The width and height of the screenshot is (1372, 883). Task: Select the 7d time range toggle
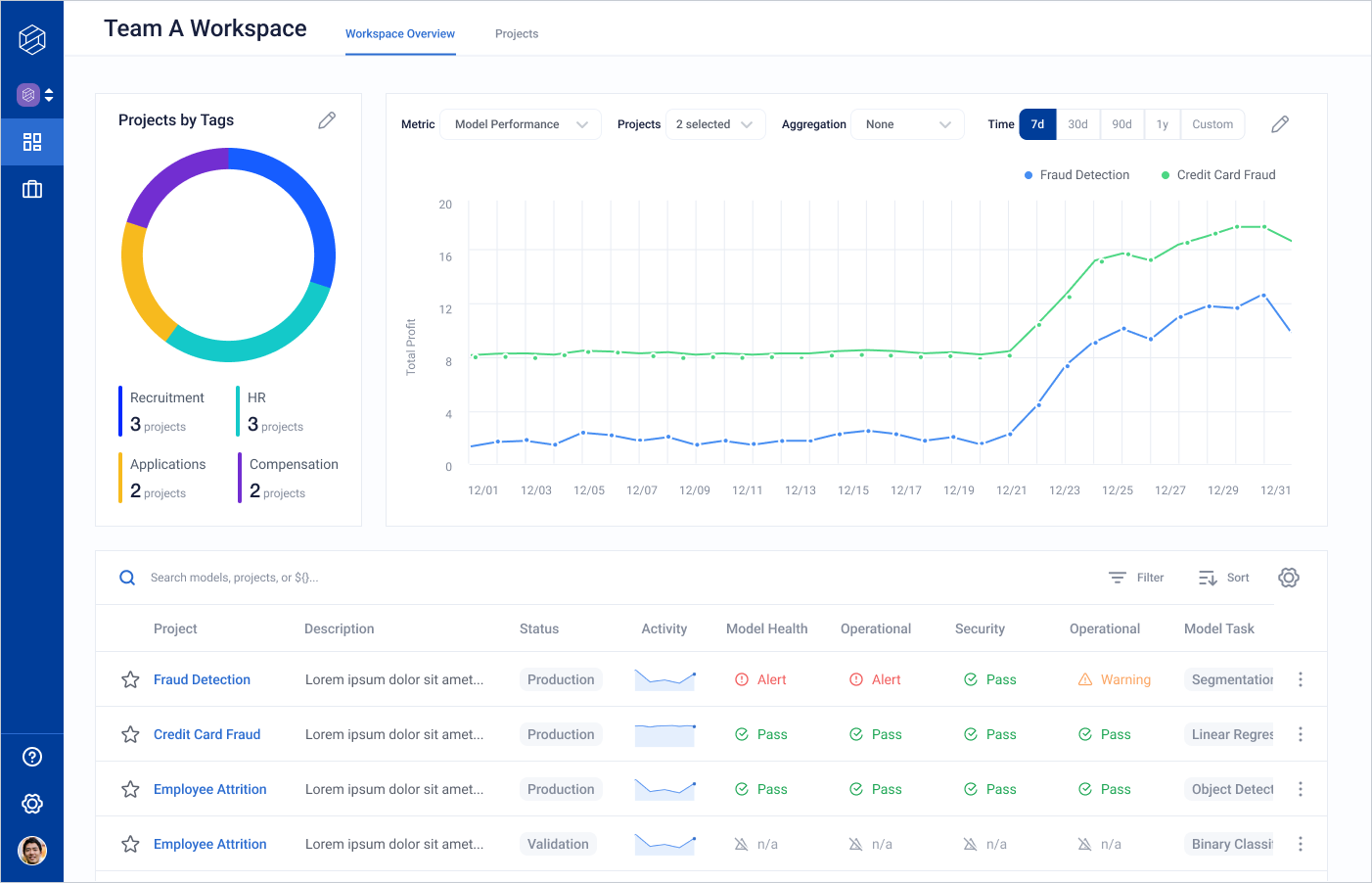click(x=1037, y=124)
